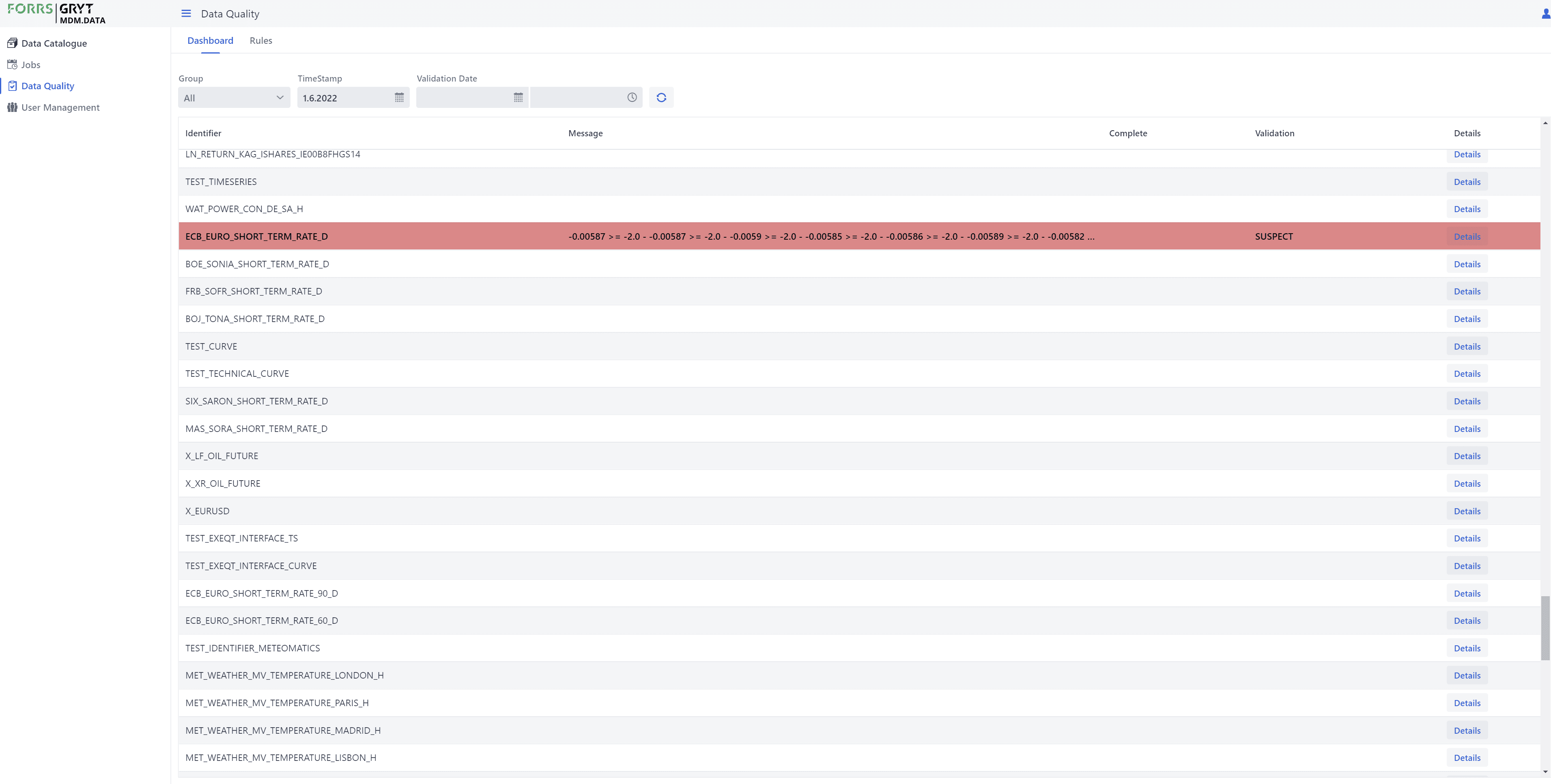Click the Validation Date input field
The height and width of the screenshot is (784, 1551).
(x=472, y=98)
